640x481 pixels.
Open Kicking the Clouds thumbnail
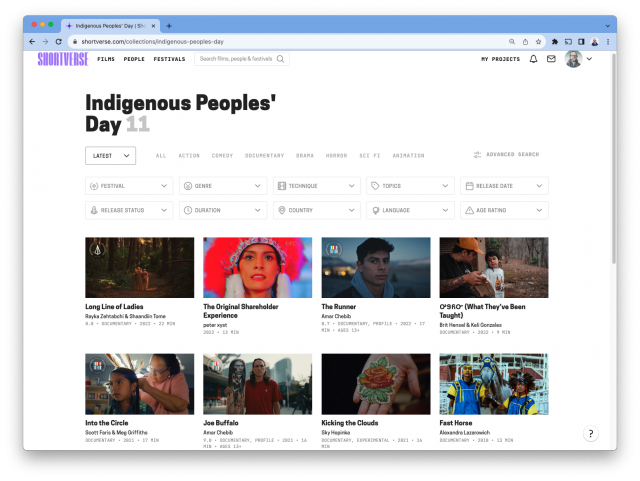coord(376,384)
